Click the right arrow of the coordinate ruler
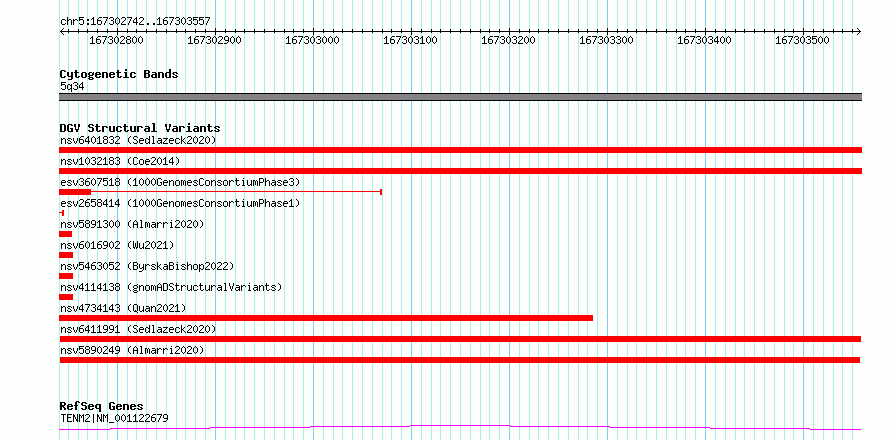The image size is (890, 440). pyautogui.click(x=858, y=31)
